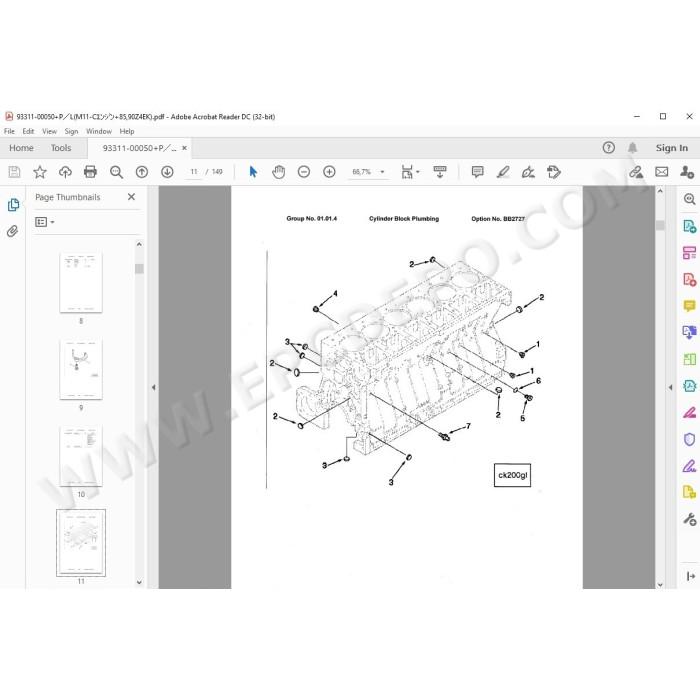Open the Protect shield tool
The image size is (700, 700).
point(689,439)
